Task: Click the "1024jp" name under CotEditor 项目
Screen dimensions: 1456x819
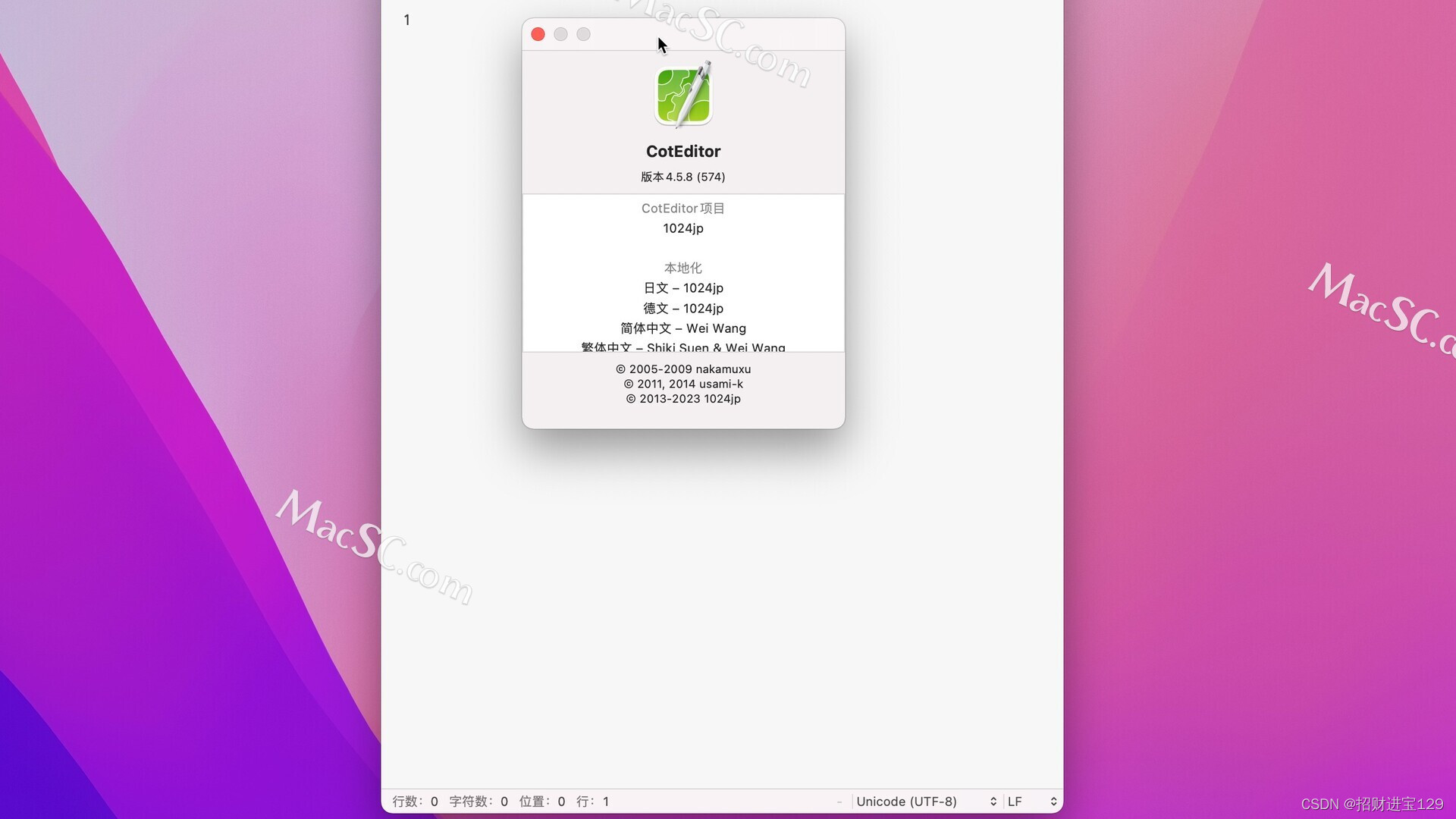Action: (x=683, y=228)
